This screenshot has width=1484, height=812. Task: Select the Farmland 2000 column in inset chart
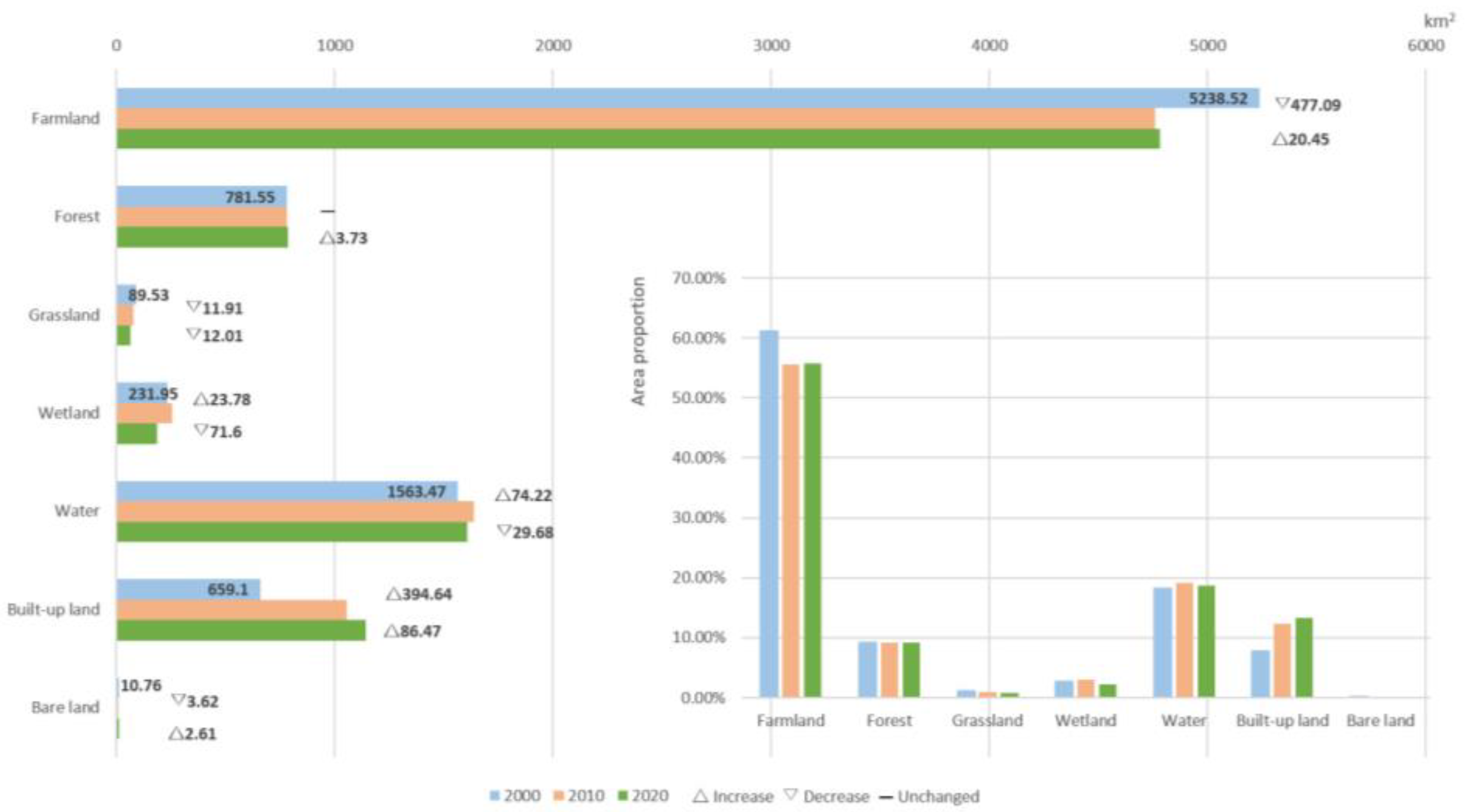coord(769,513)
